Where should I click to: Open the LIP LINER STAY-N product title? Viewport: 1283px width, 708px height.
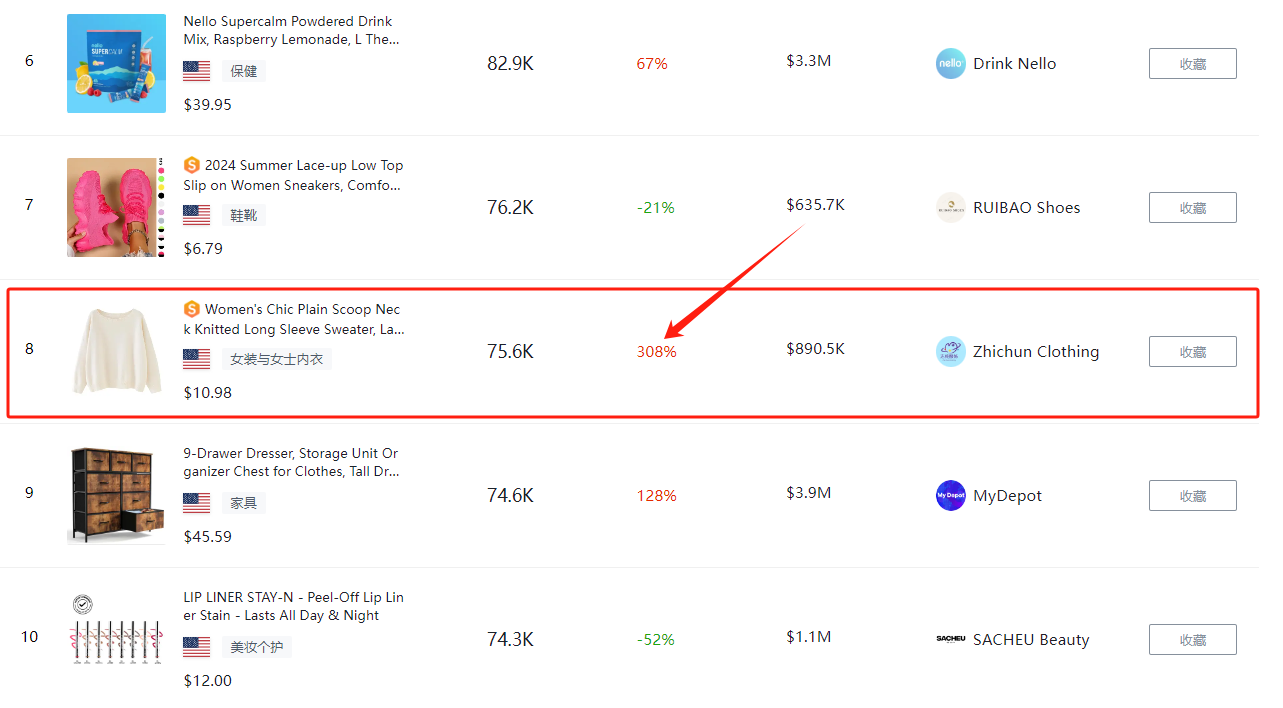click(x=293, y=606)
